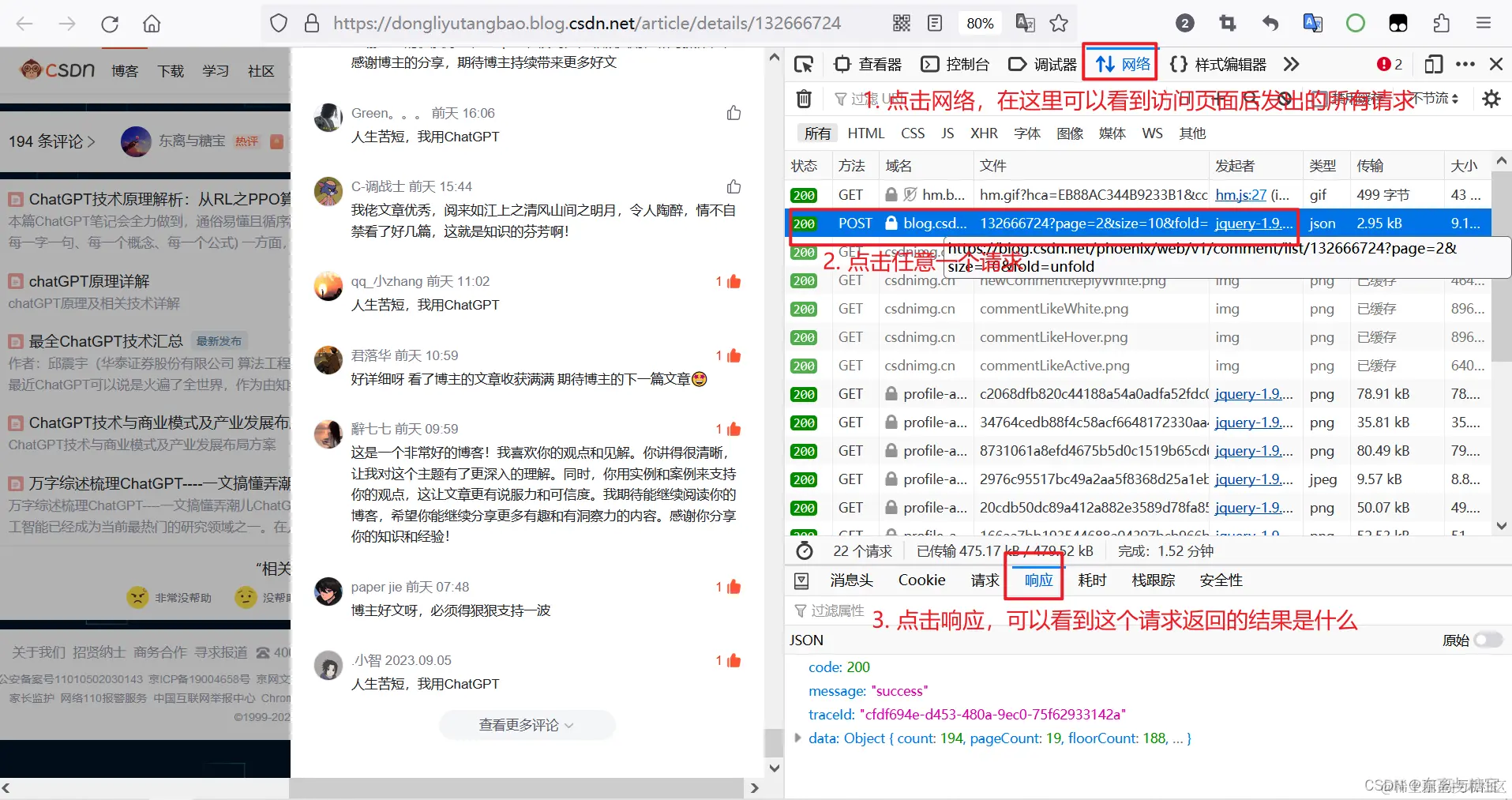This screenshot has height=800, width=1512.
Task: Open the Cookie details tab
Action: click(x=921, y=580)
